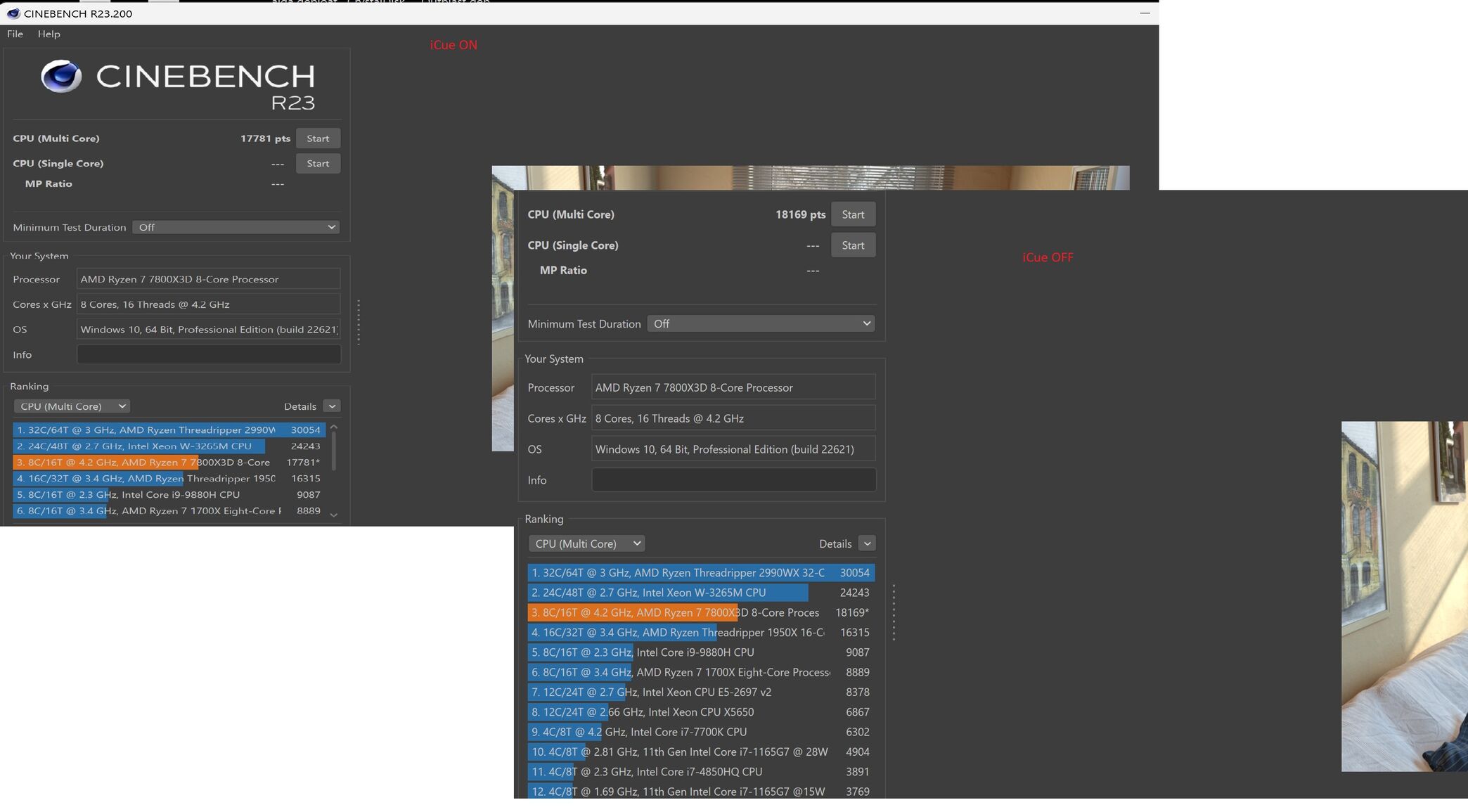Click the rendered room image beside iCue OFF panel
Viewport: 1468px width, 812px height.
[x=1405, y=596]
